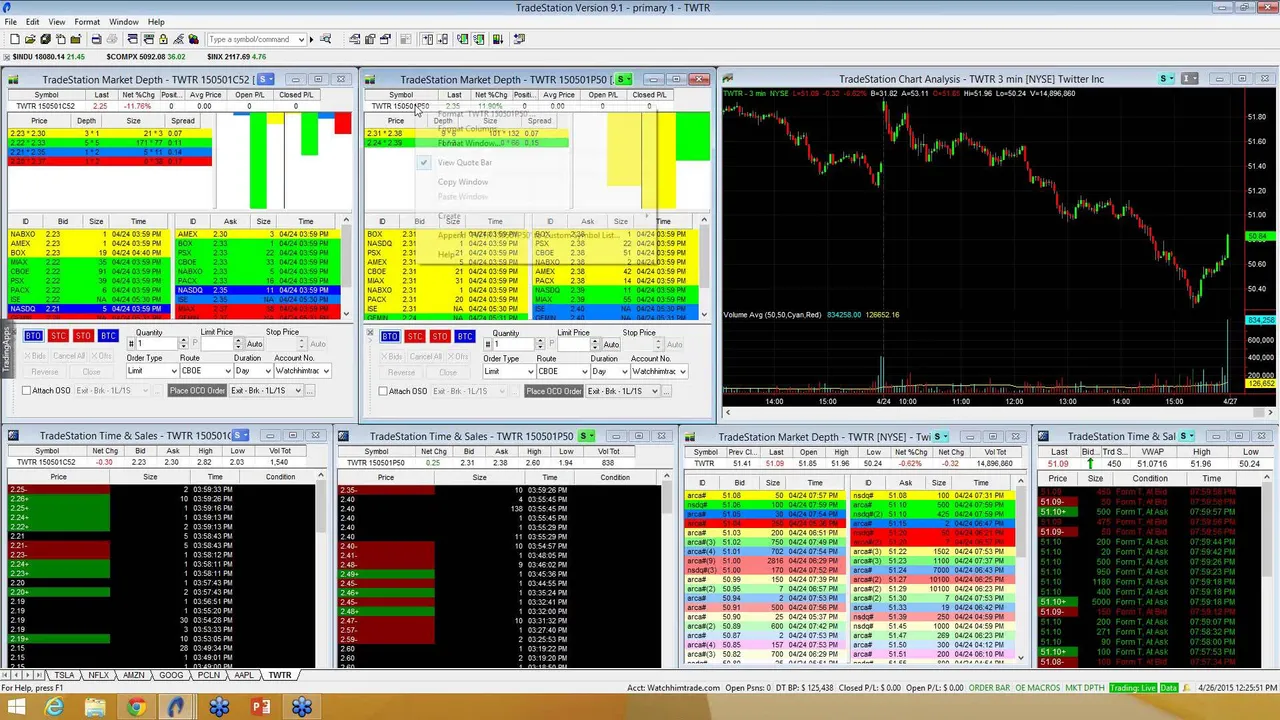Click STO button in P50 order panel
Viewport: 1280px width, 720px height.
tap(440, 336)
